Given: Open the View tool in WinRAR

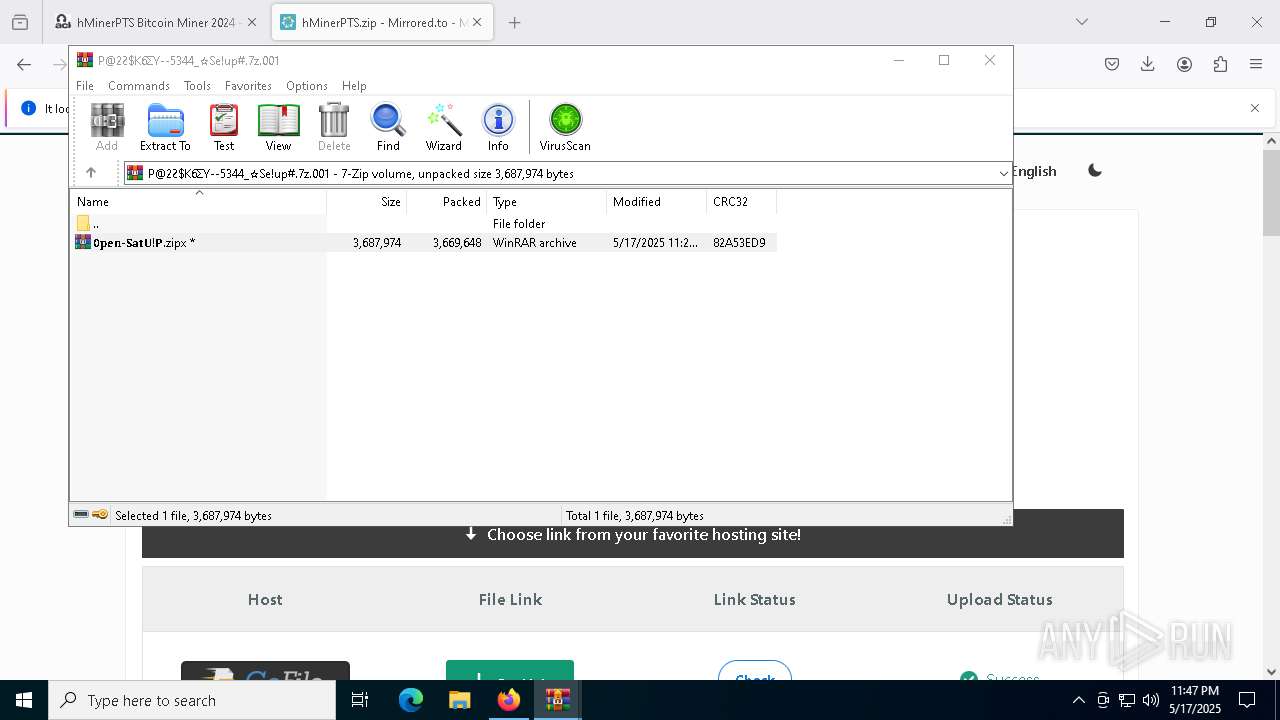Looking at the screenshot, I should pos(278,128).
